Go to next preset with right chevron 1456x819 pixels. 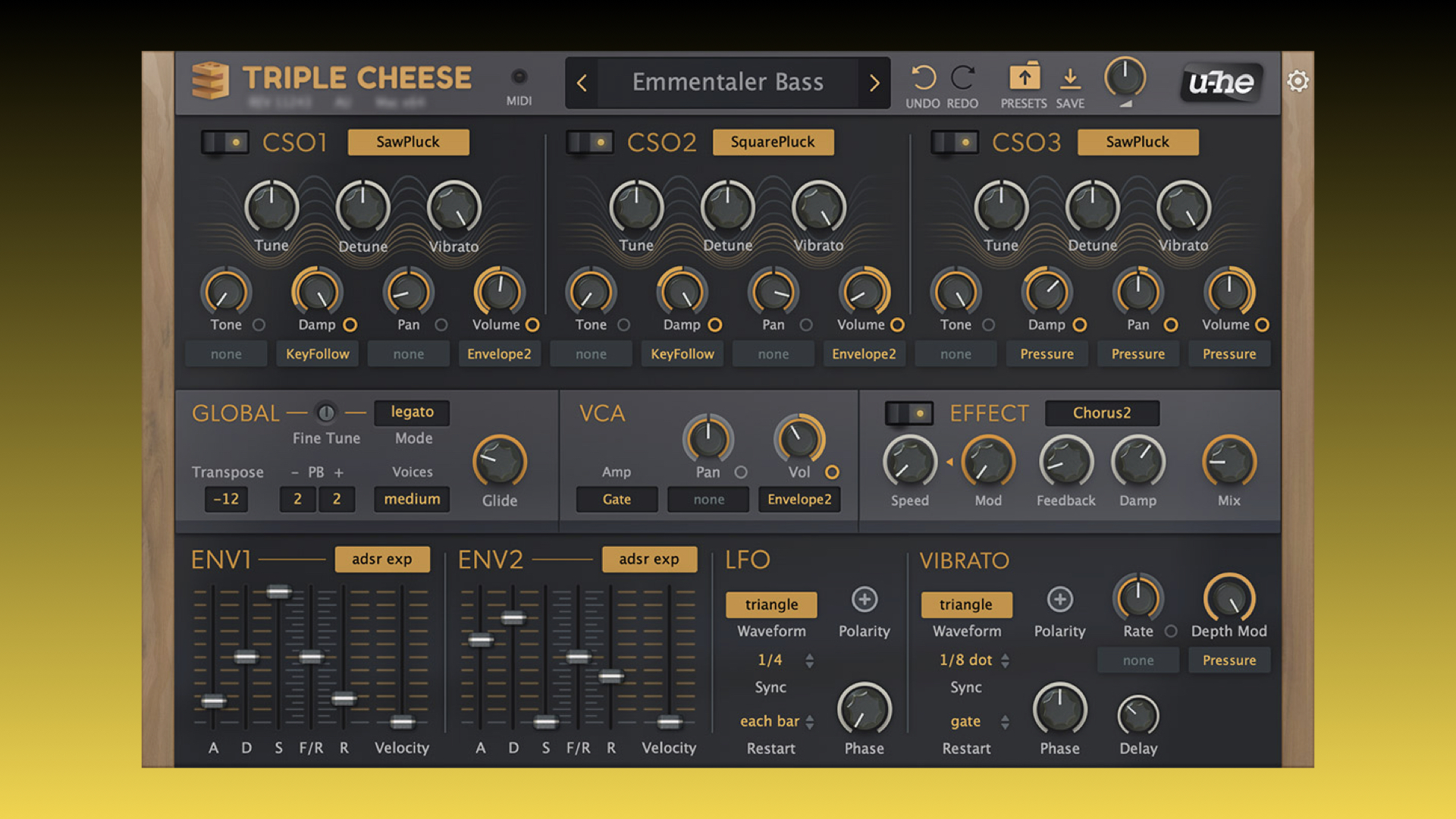pos(874,83)
